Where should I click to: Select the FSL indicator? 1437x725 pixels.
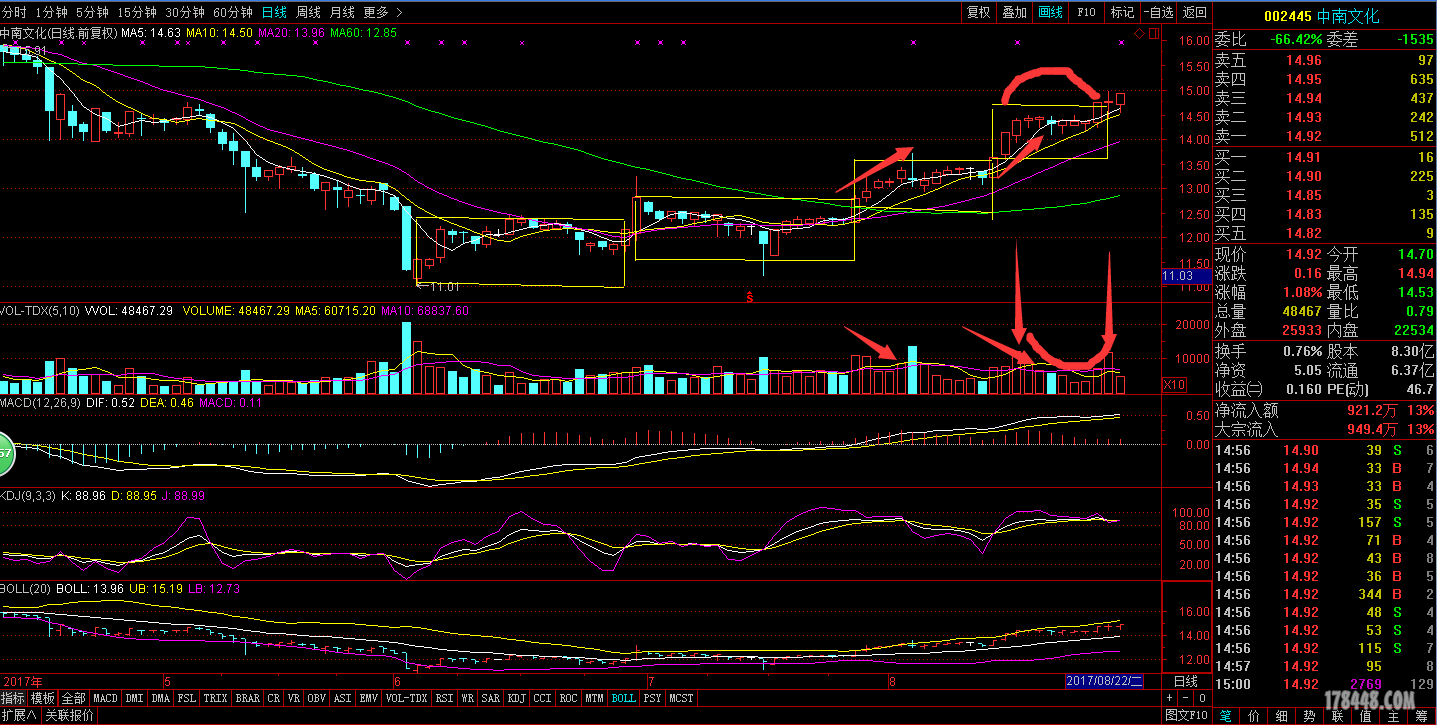[186, 698]
